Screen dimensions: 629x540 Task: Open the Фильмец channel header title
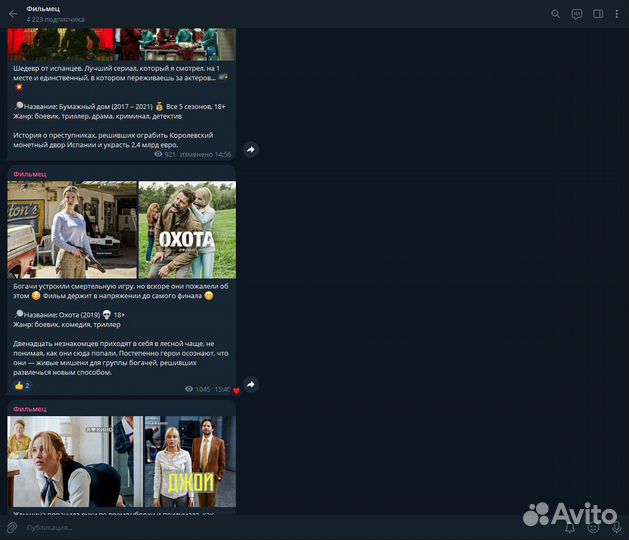(42, 8)
